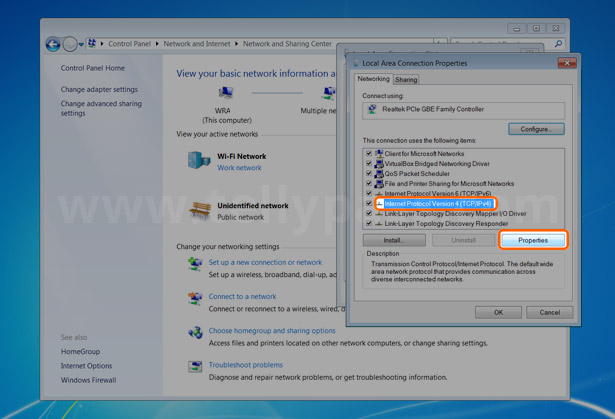Click the Forward navigation arrow in Control Panel
This screenshot has width=615, height=419.
70,44
